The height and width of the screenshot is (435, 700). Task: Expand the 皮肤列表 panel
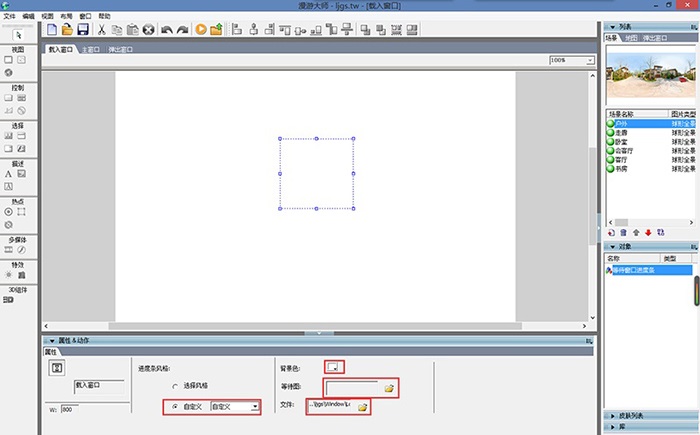pos(613,416)
